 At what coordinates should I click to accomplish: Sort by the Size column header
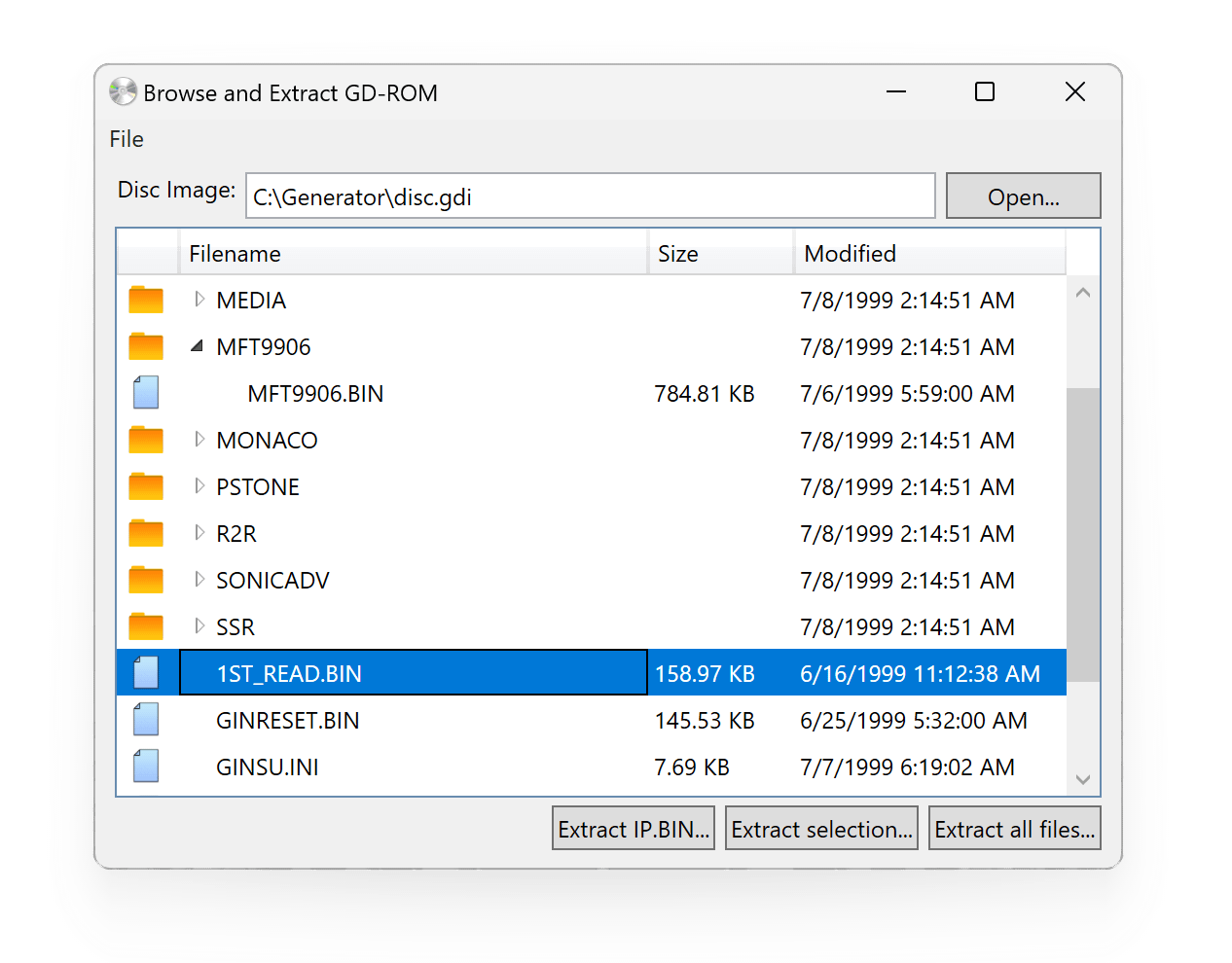click(x=720, y=254)
